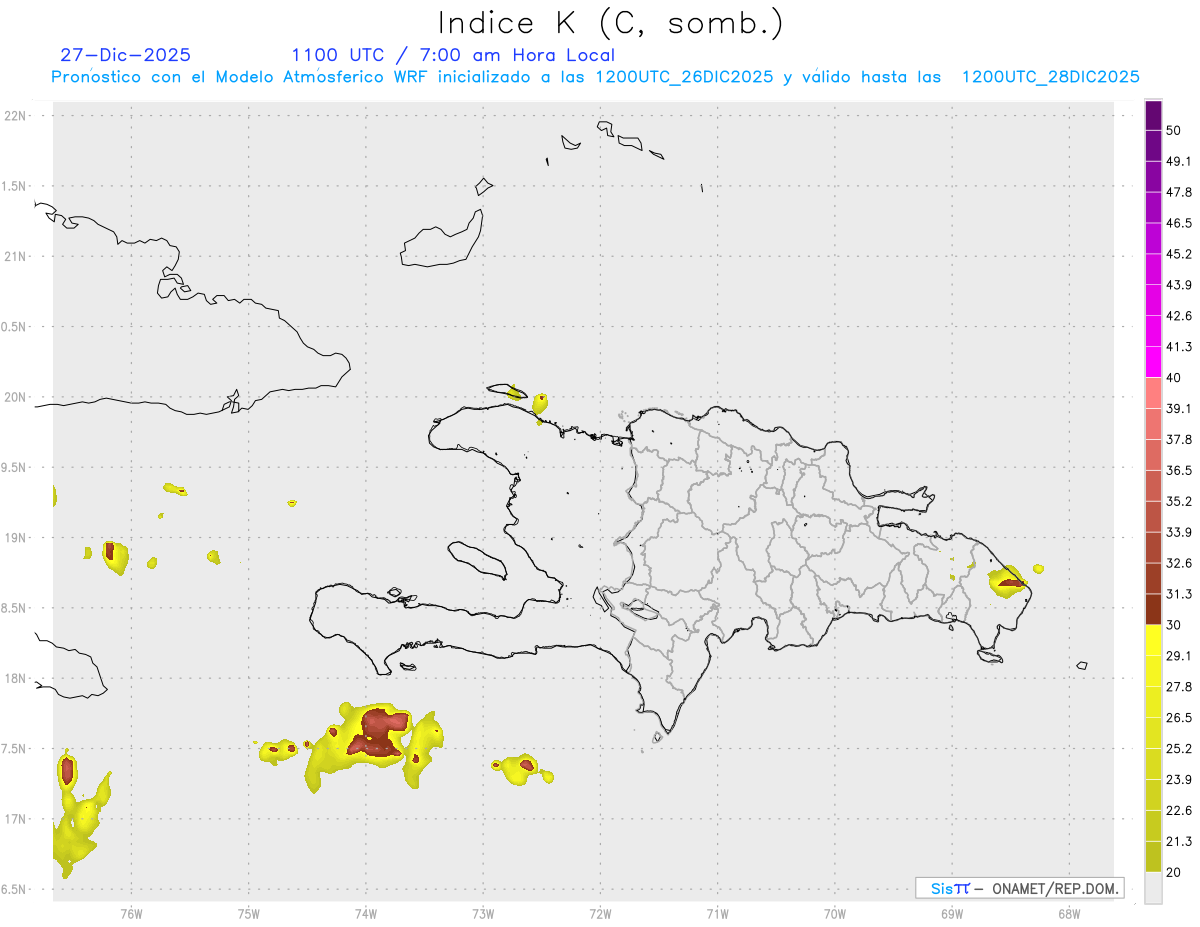Image resolution: width=1200 pixels, height=927 pixels.
Task: Click the color scale value 22.6
Action: [1179, 811]
